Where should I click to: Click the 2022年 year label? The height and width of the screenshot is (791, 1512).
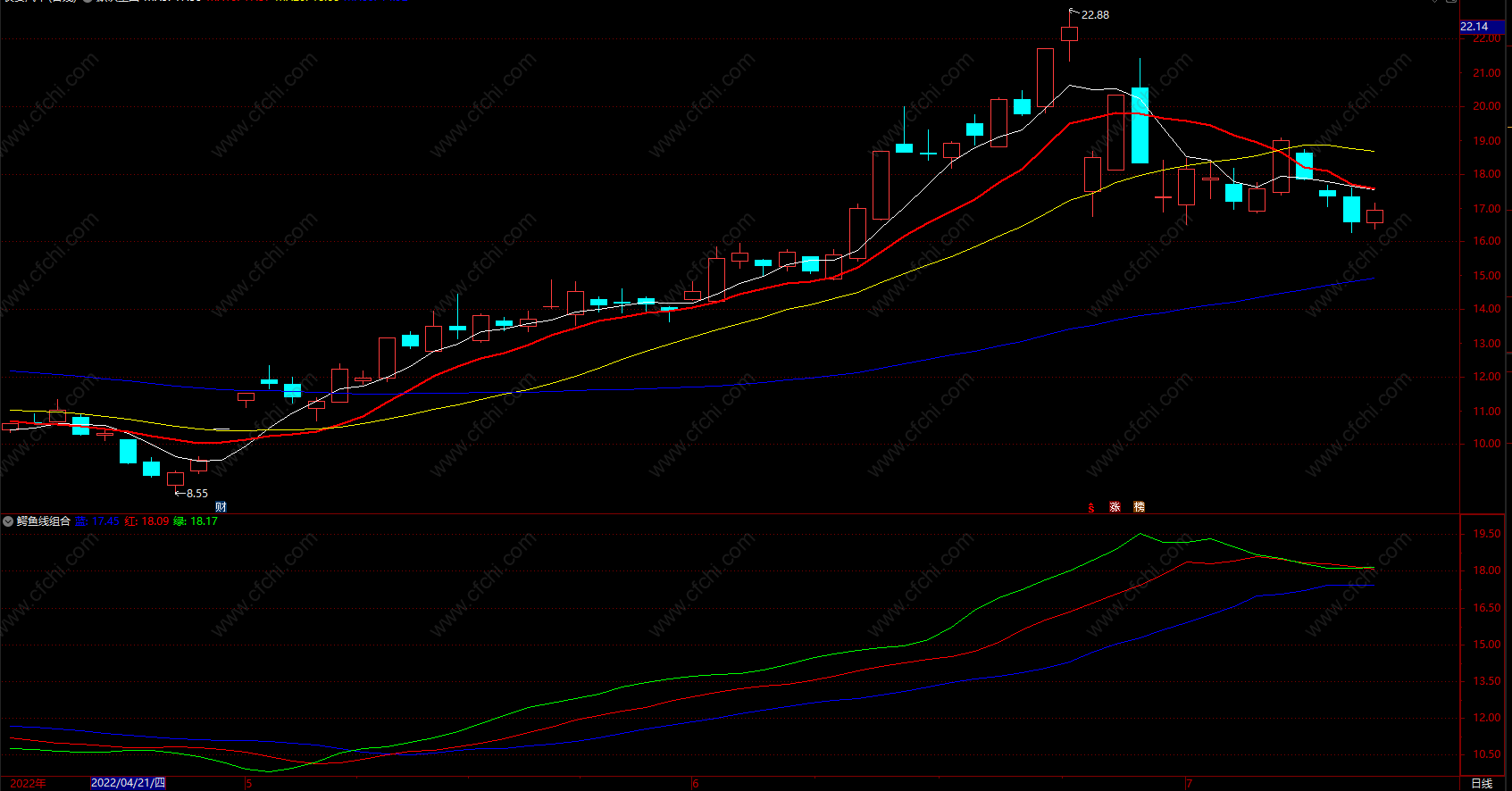[x=28, y=783]
